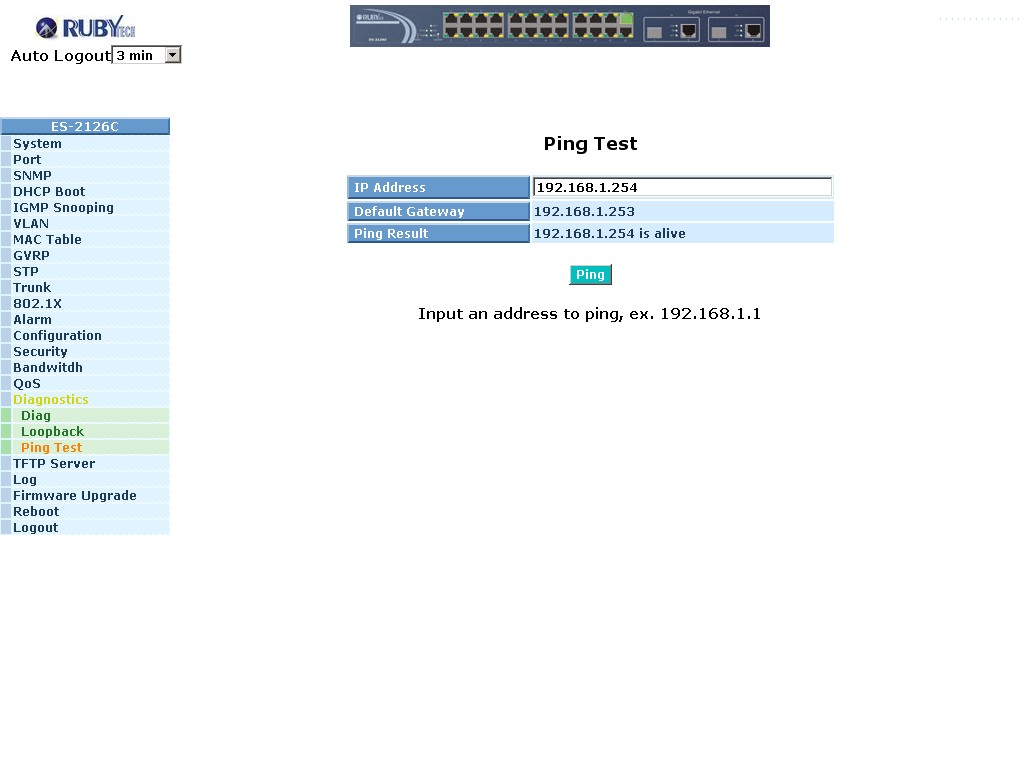Open TFTP Server page
Screen dimensions: 1024x768
click(x=54, y=464)
